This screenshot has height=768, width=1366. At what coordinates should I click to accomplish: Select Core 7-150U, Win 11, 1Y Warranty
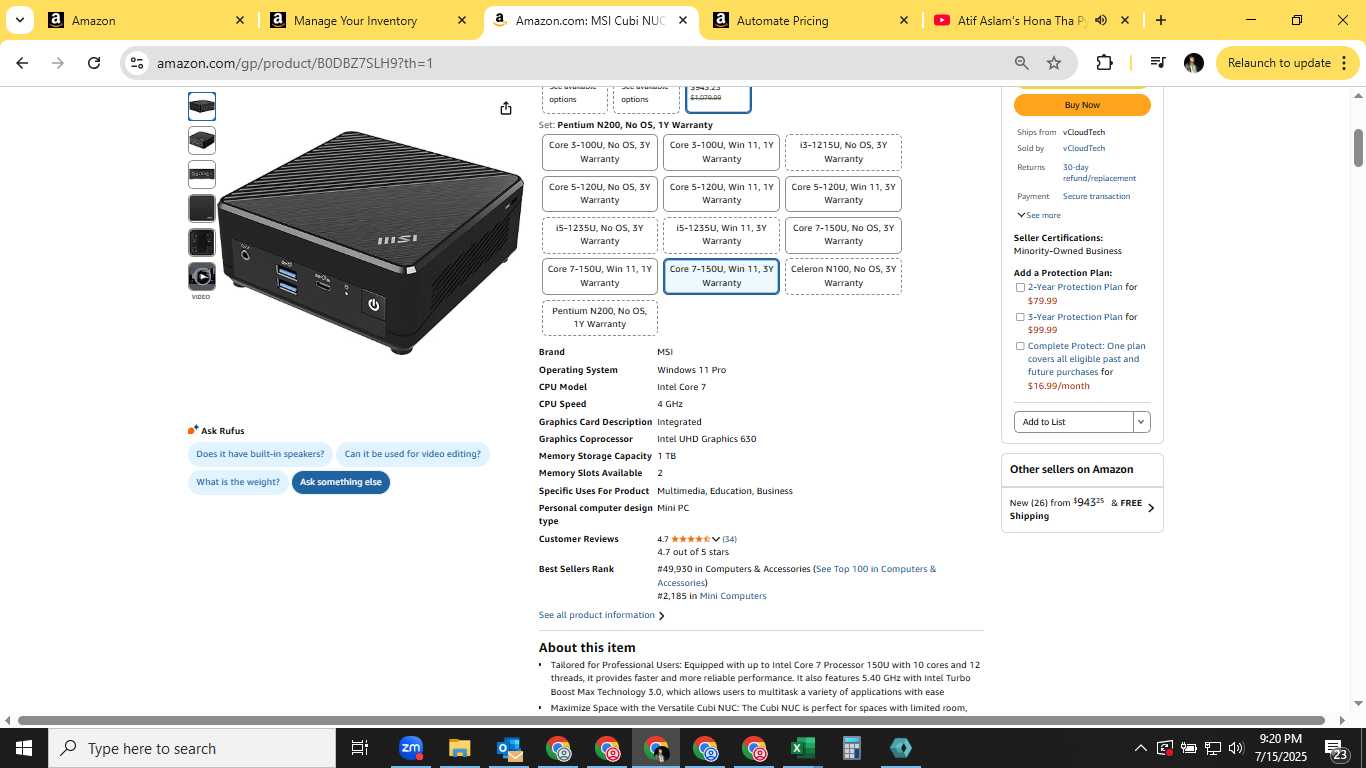pyautogui.click(x=600, y=276)
